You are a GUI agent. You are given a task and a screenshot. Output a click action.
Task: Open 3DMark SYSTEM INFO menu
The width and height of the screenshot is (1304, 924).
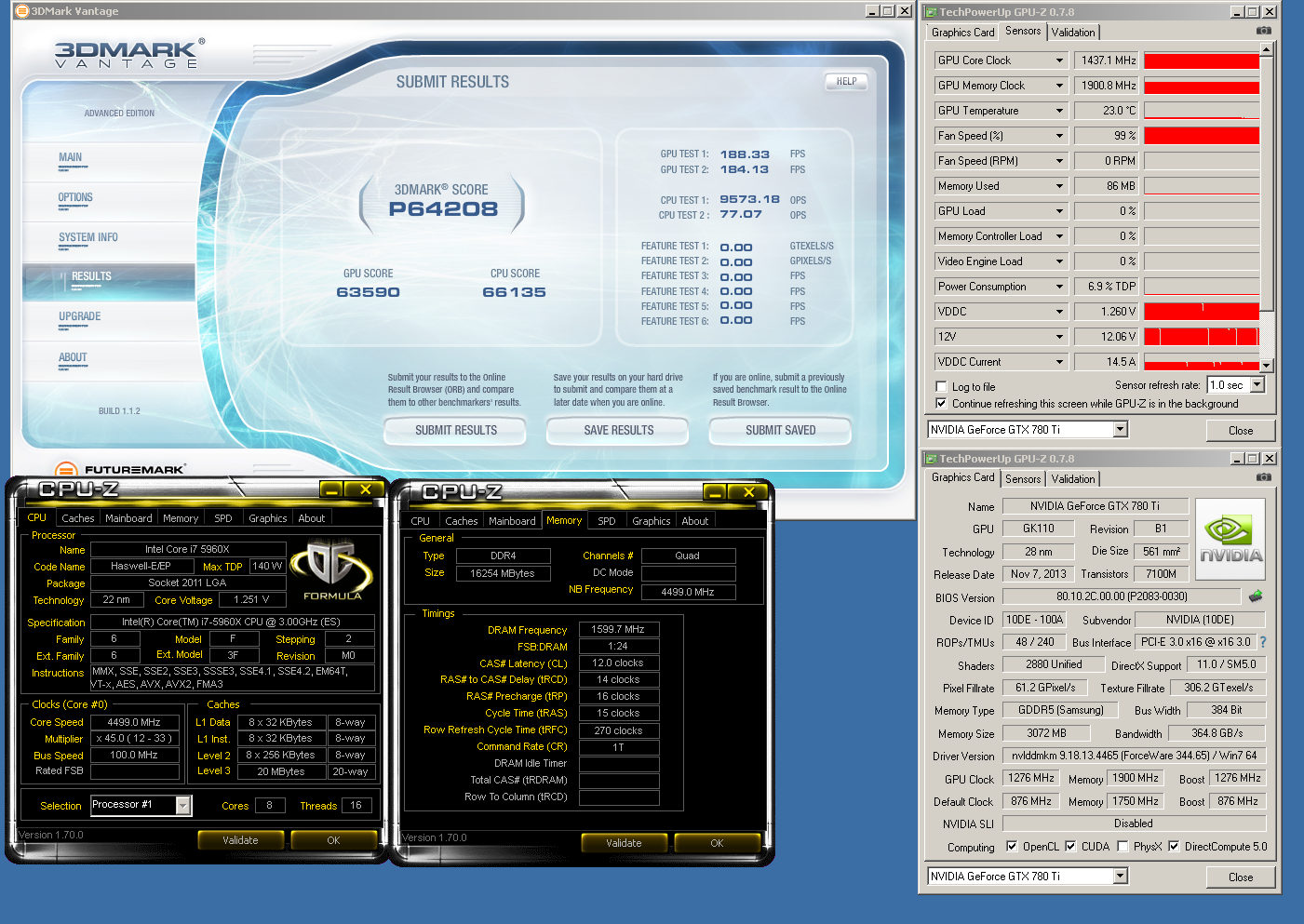[x=88, y=238]
